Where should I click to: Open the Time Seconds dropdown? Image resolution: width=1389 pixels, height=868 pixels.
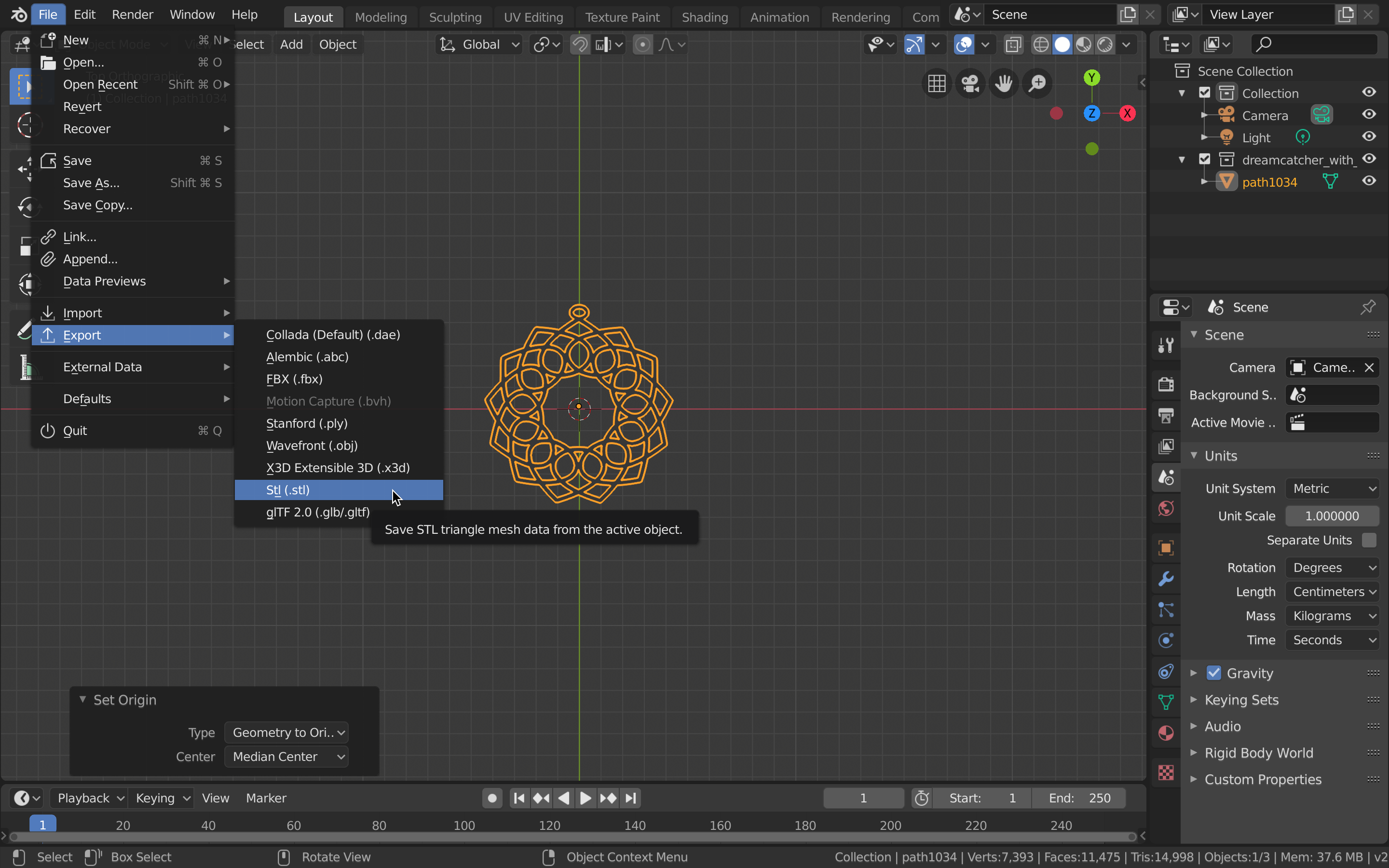[1332, 640]
